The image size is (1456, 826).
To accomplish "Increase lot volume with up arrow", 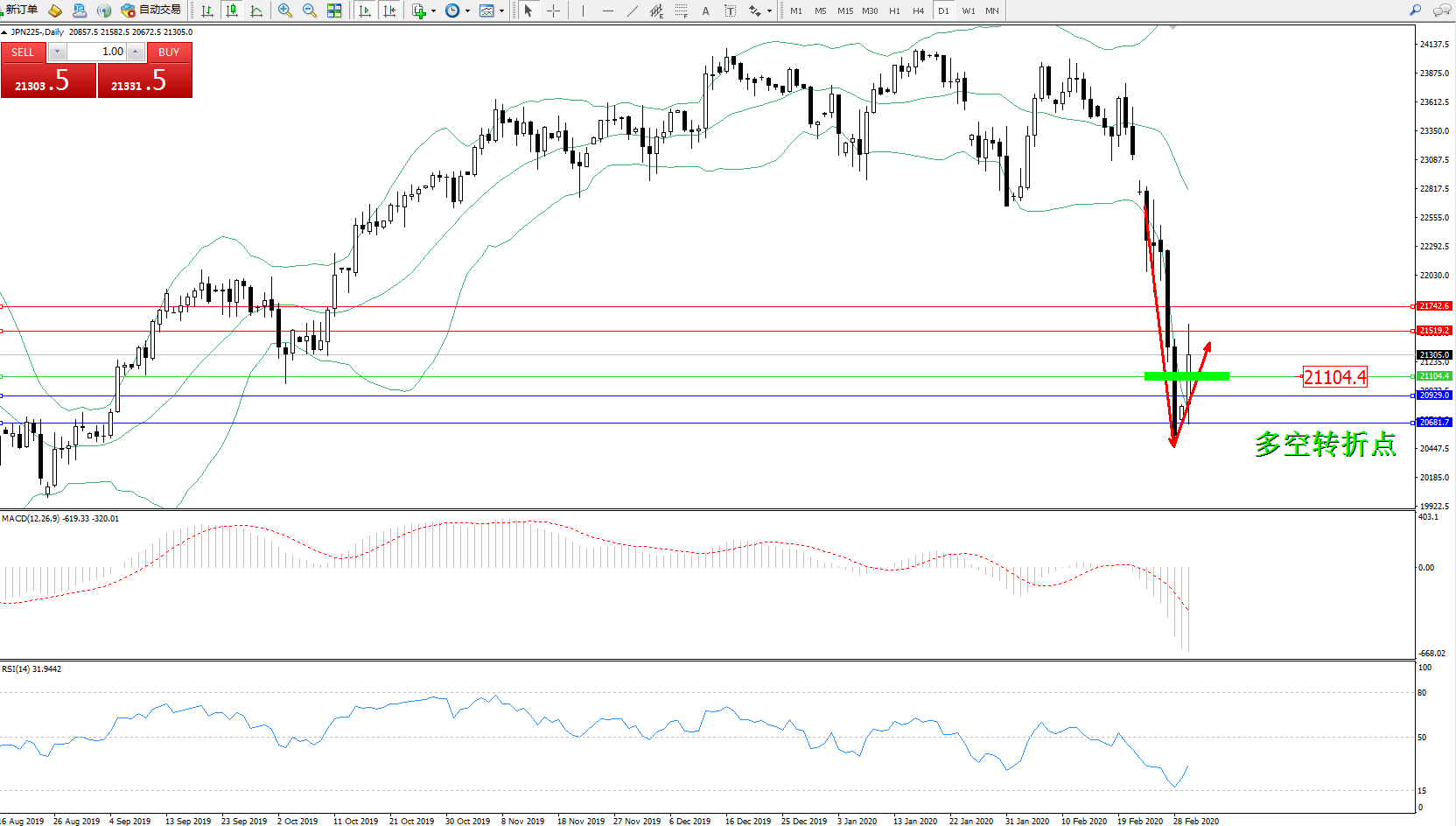I will point(135,52).
